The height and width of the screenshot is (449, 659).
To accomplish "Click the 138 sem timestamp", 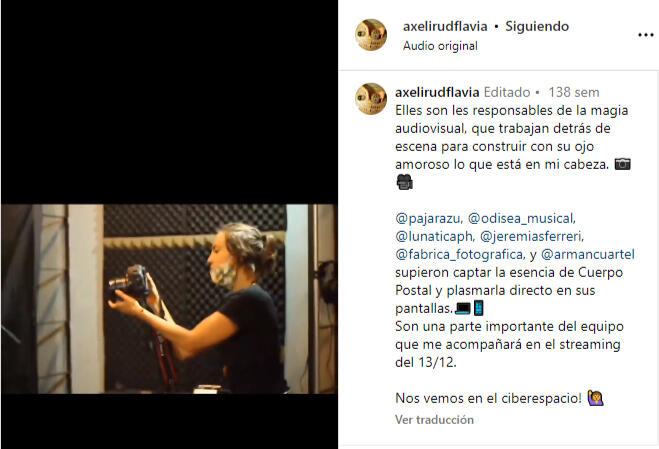I will pyautogui.click(x=574, y=92).
